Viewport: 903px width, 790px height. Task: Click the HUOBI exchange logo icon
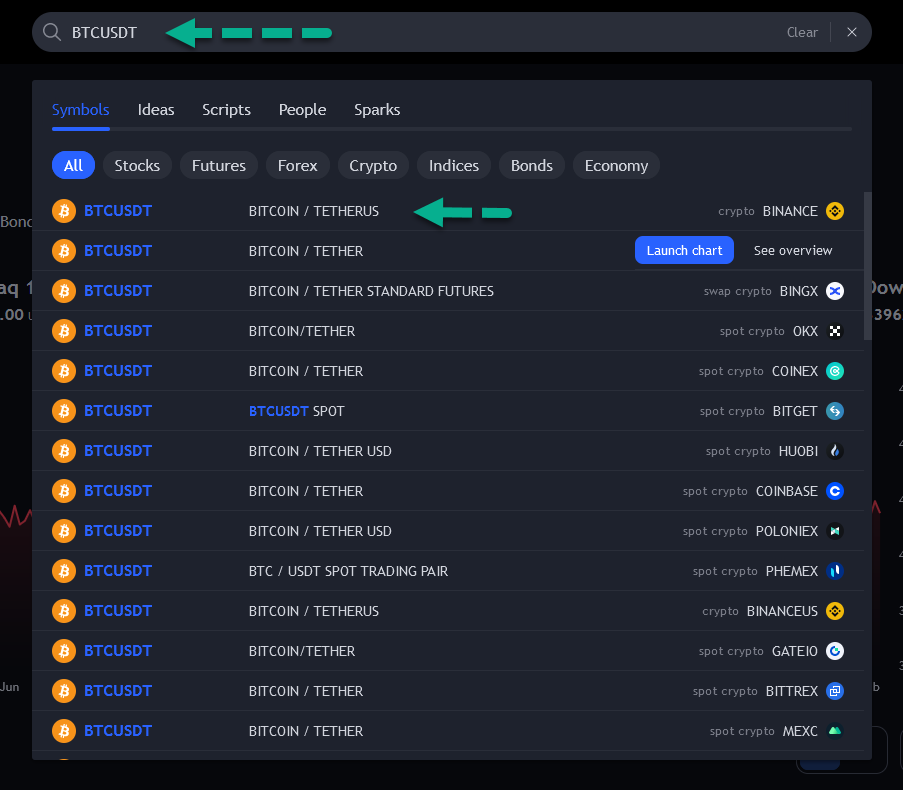pyautogui.click(x=834, y=451)
